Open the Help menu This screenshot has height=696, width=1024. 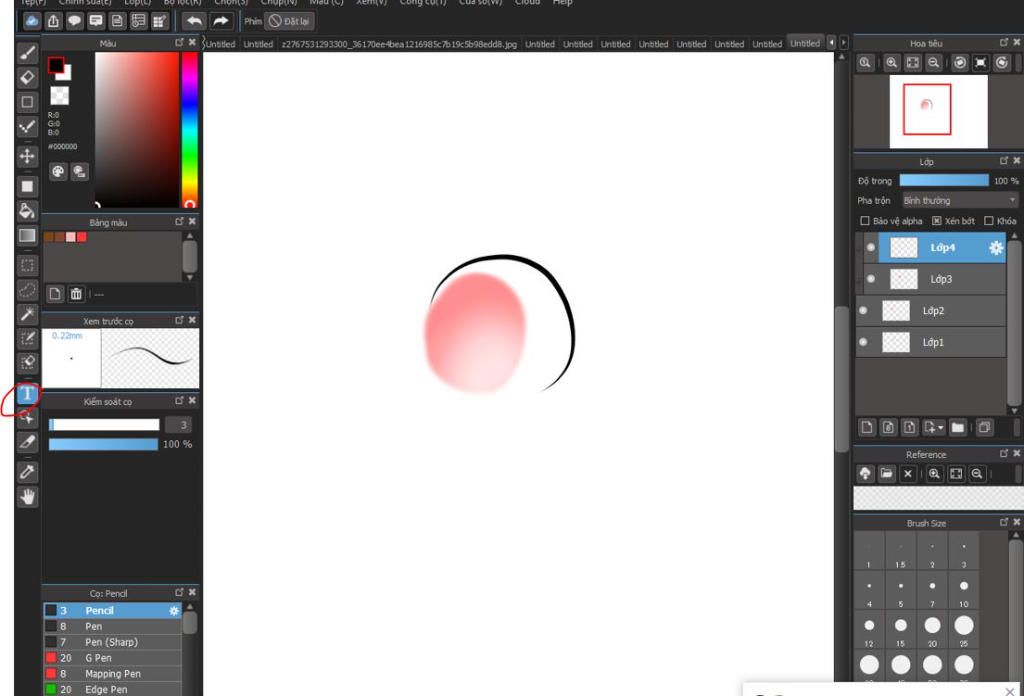coord(562,3)
